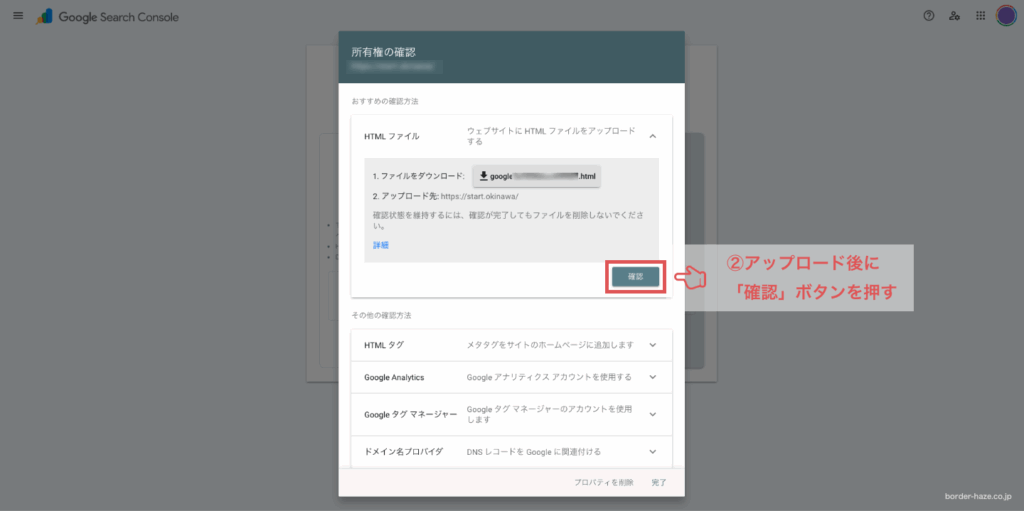Image resolution: width=1024 pixels, height=511 pixels.
Task: Open users and settings icon
Action: pyautogui.click(x=954, y=16)
